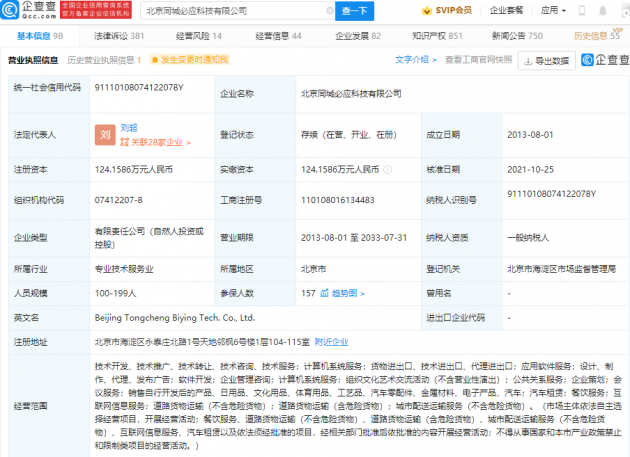Select the 经营风险 tab
The width and height of the screenshot is (630, 457).
tap(196, 36)
